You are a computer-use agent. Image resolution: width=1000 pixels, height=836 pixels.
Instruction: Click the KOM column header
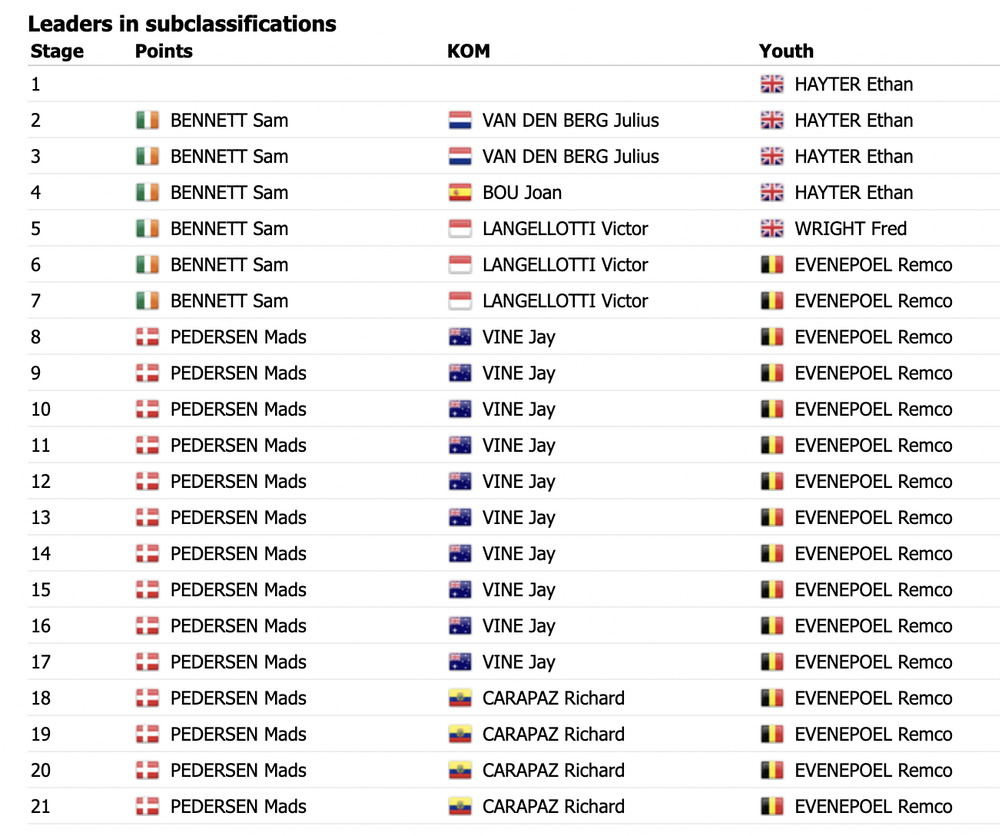coord(468,51)
